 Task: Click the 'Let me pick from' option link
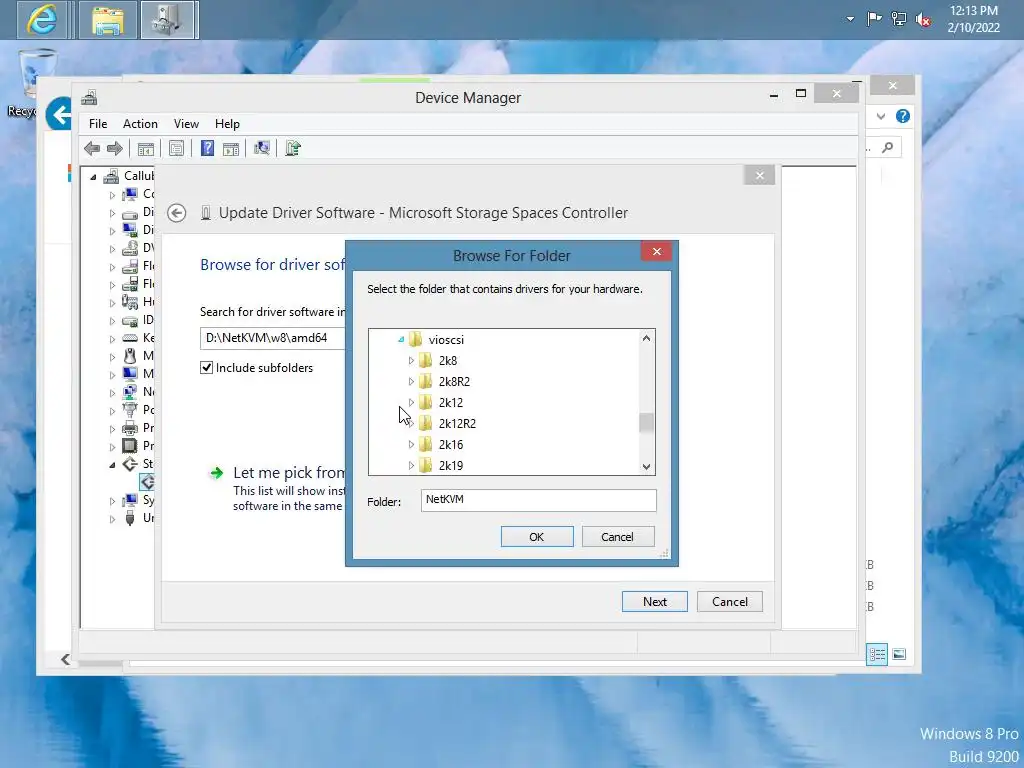tap(289, 473)
